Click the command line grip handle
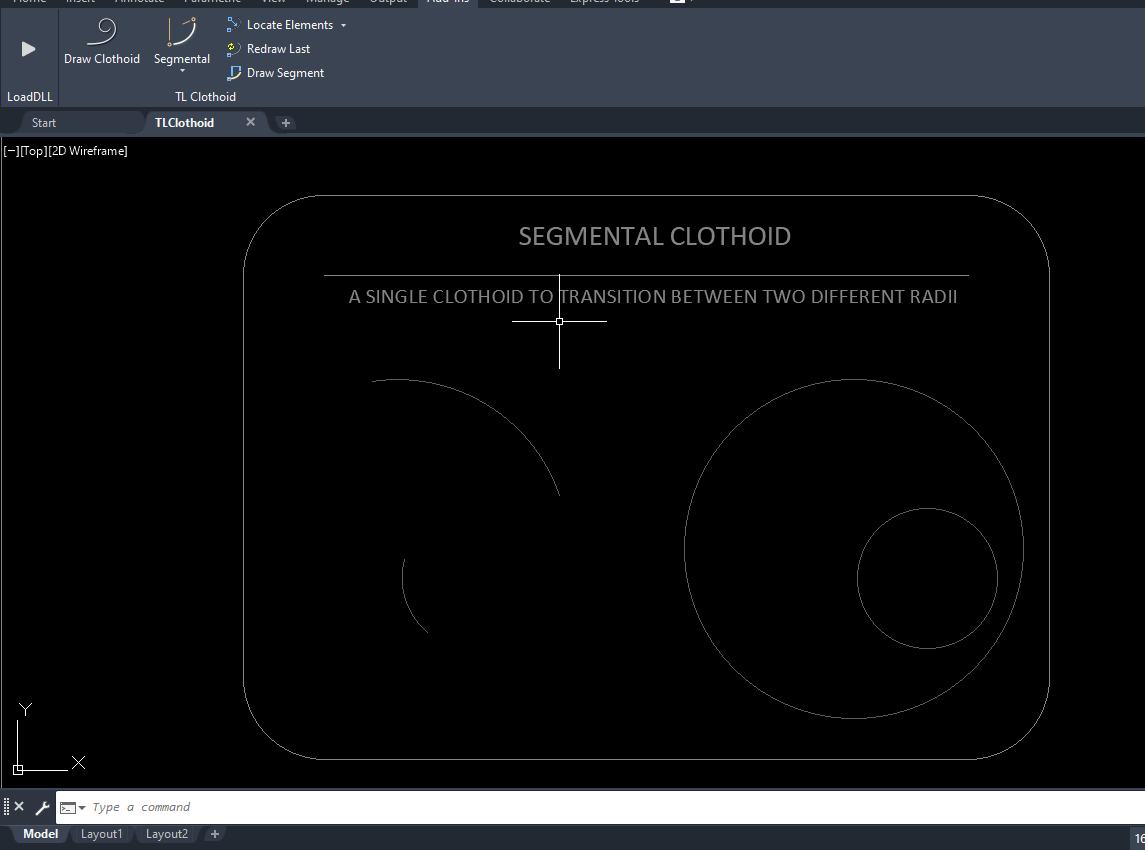Image resolution: width=1145 pixels, height=850 pixels. click(x=7, y=807)
